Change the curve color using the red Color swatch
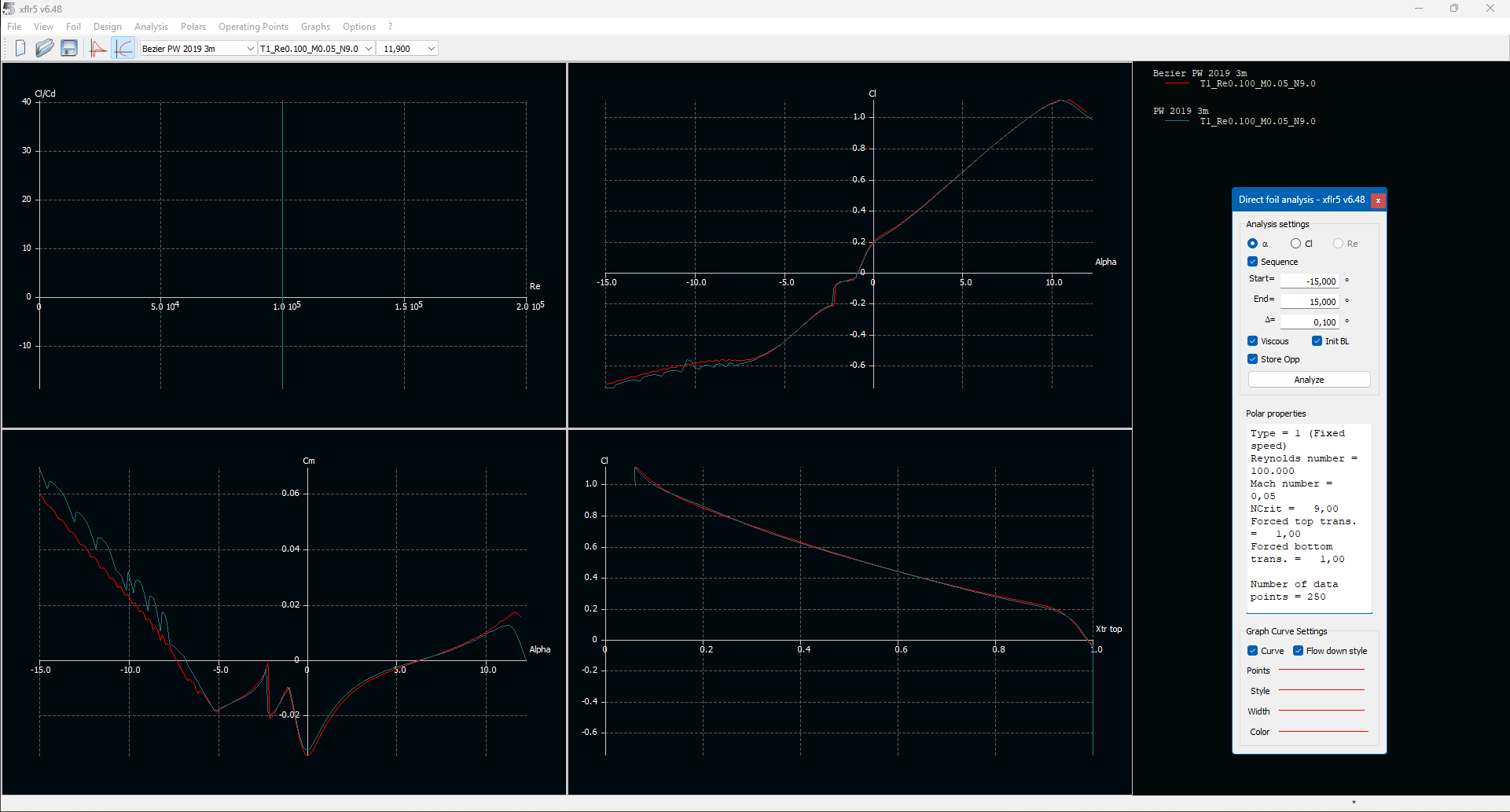Image resolution: width=1510 pixels, height=812 pixels. coord(1323,731)
